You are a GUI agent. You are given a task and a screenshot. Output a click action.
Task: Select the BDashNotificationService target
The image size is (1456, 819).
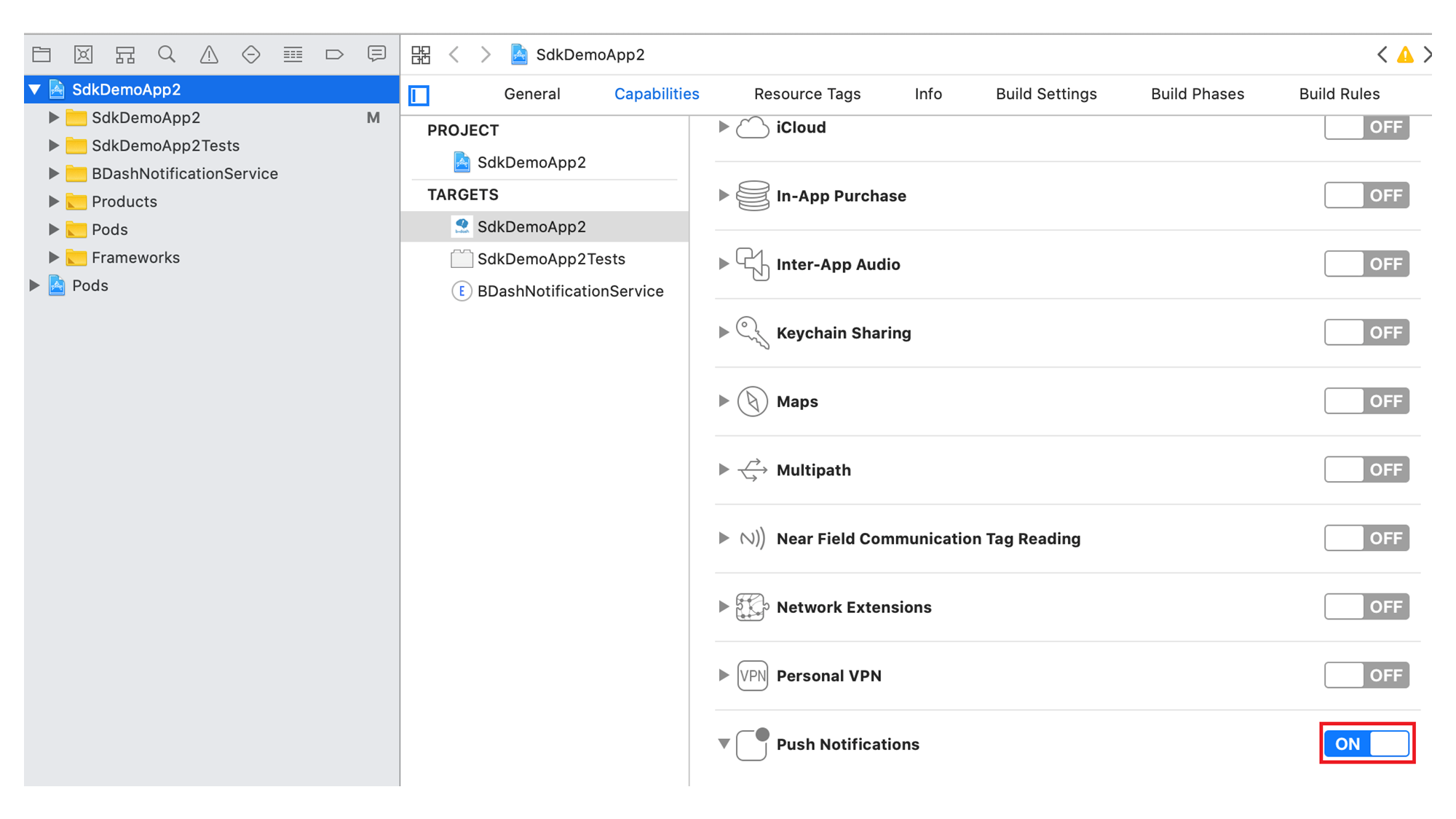tap(545, 291)
